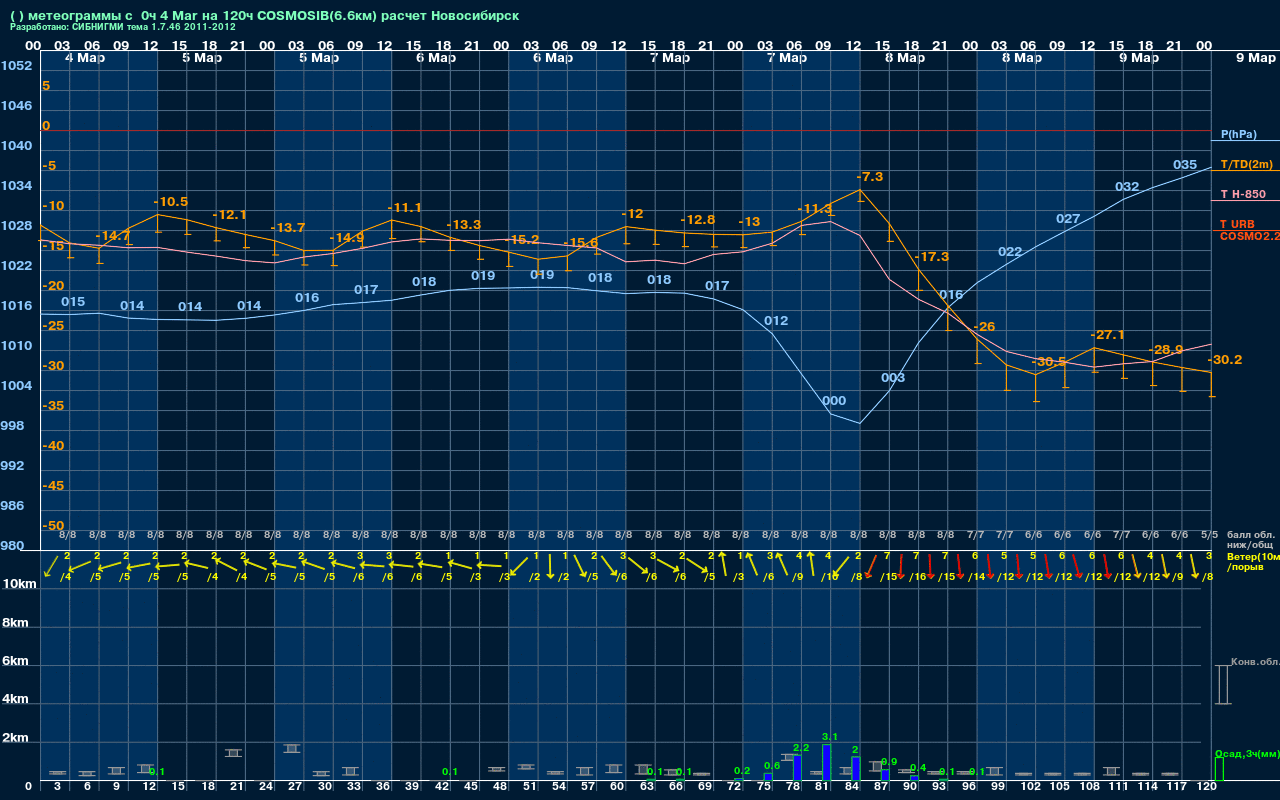Click the first yellow wind arrow at left edge

point(50,567)
